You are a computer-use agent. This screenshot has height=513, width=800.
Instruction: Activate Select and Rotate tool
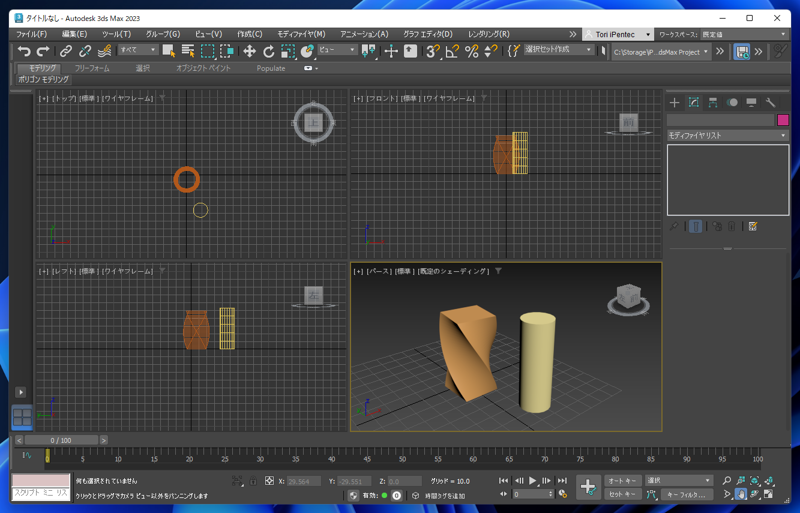268,51
